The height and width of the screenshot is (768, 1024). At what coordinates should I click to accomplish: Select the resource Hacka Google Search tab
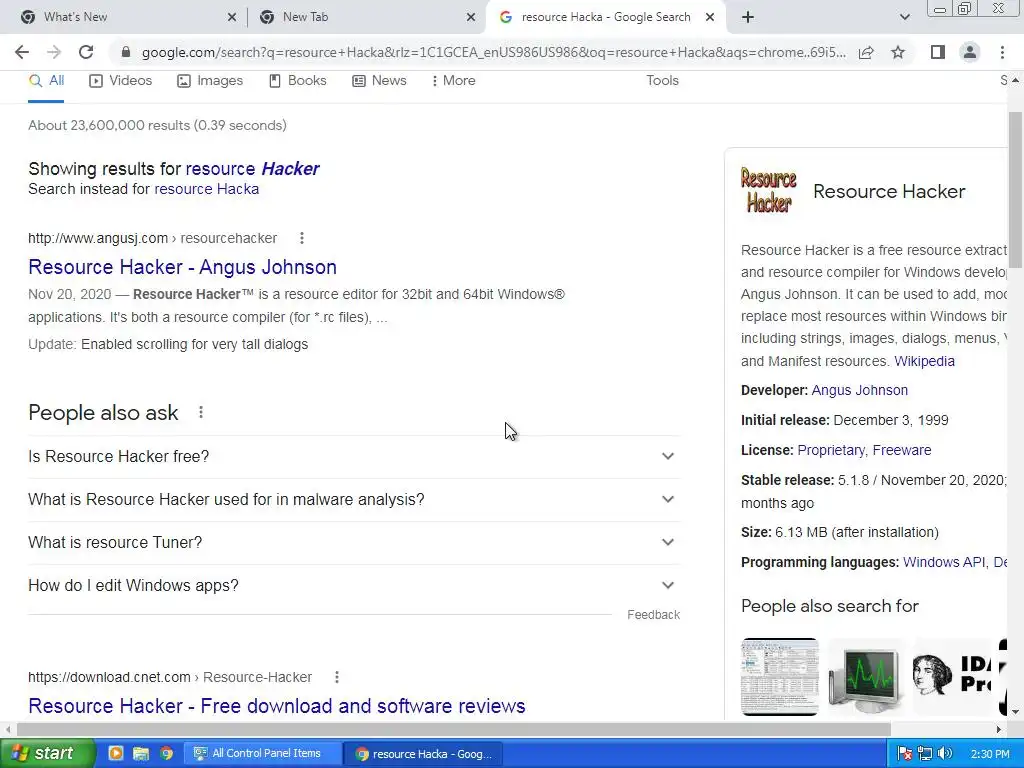coord(605,17)
